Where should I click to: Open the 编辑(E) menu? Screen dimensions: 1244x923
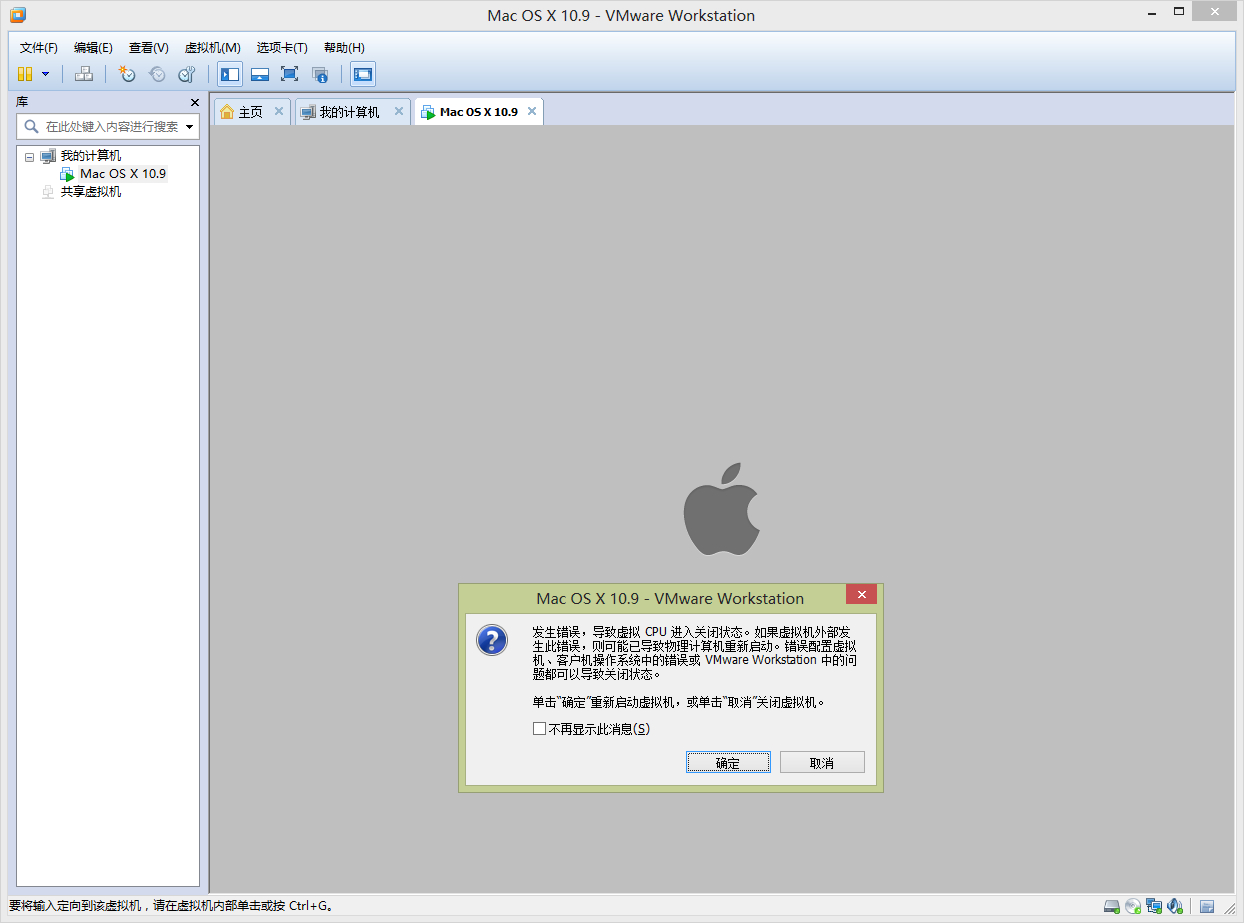click(93, 48)
